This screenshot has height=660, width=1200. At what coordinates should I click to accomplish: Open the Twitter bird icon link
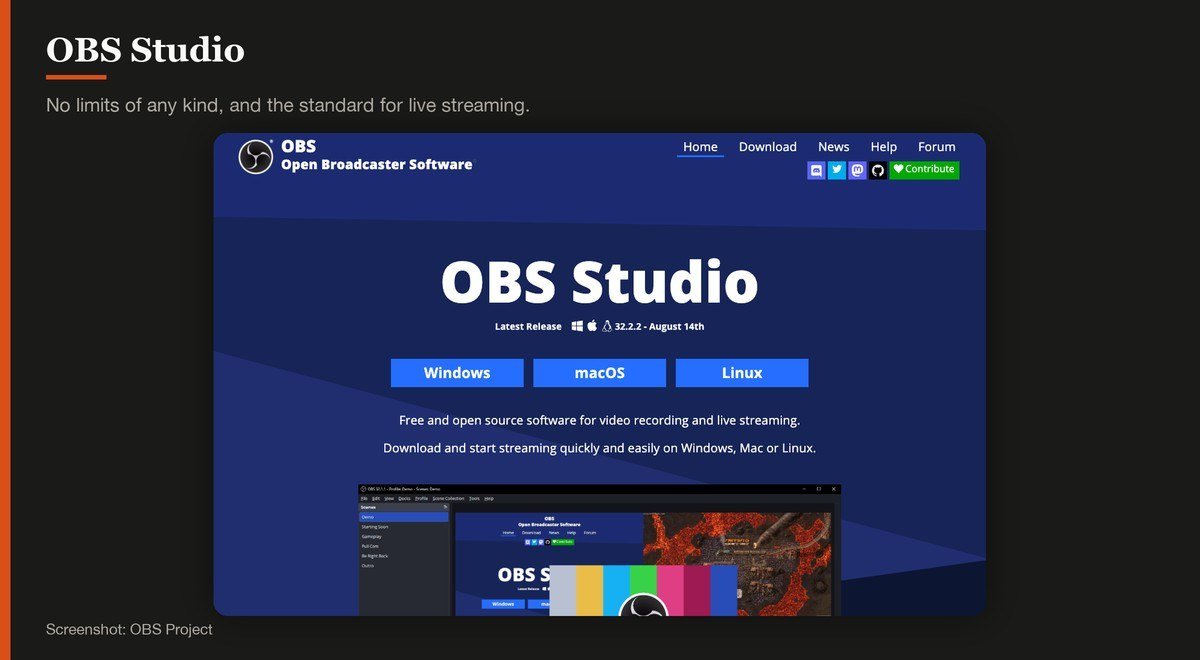coord(837,171)
